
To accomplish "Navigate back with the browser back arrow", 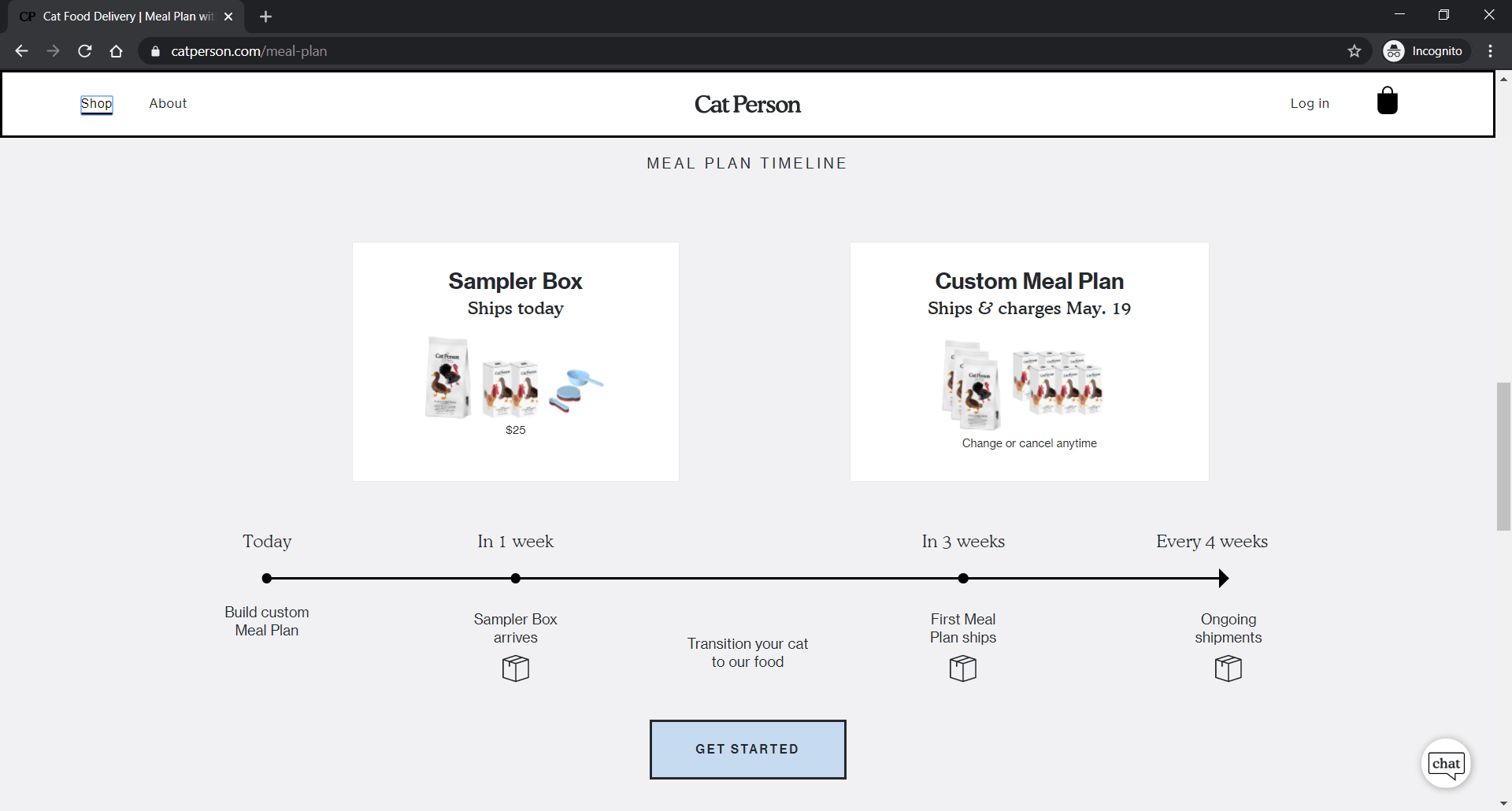I will click(20, 50).
